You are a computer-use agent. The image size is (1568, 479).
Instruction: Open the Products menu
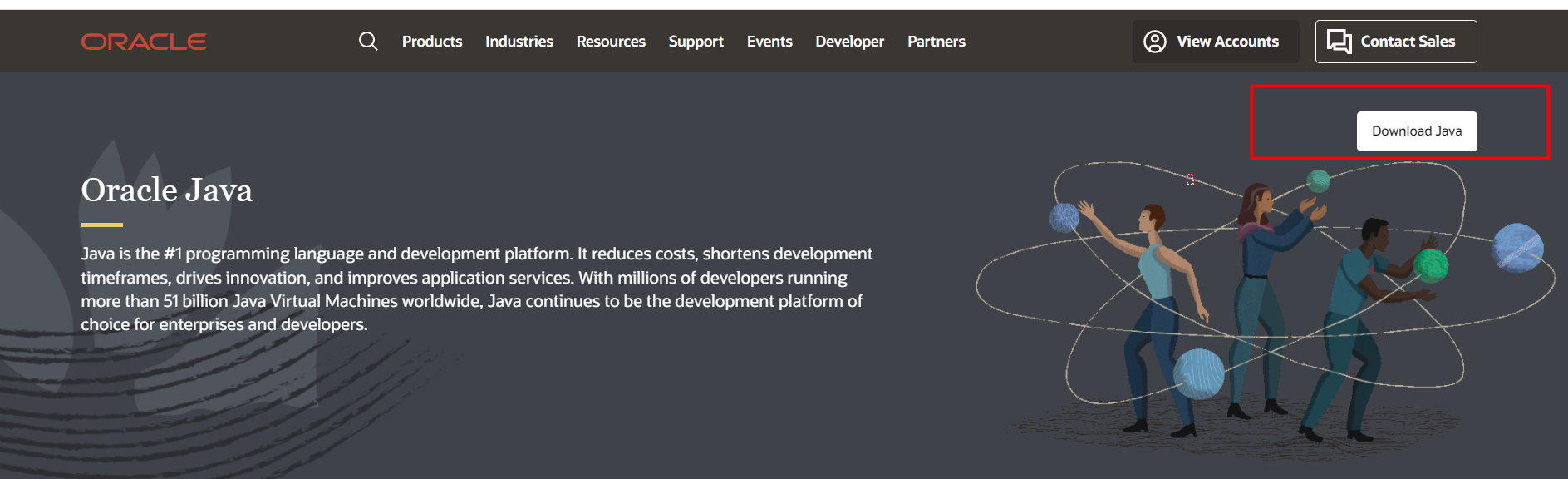[x=432, y=42]
